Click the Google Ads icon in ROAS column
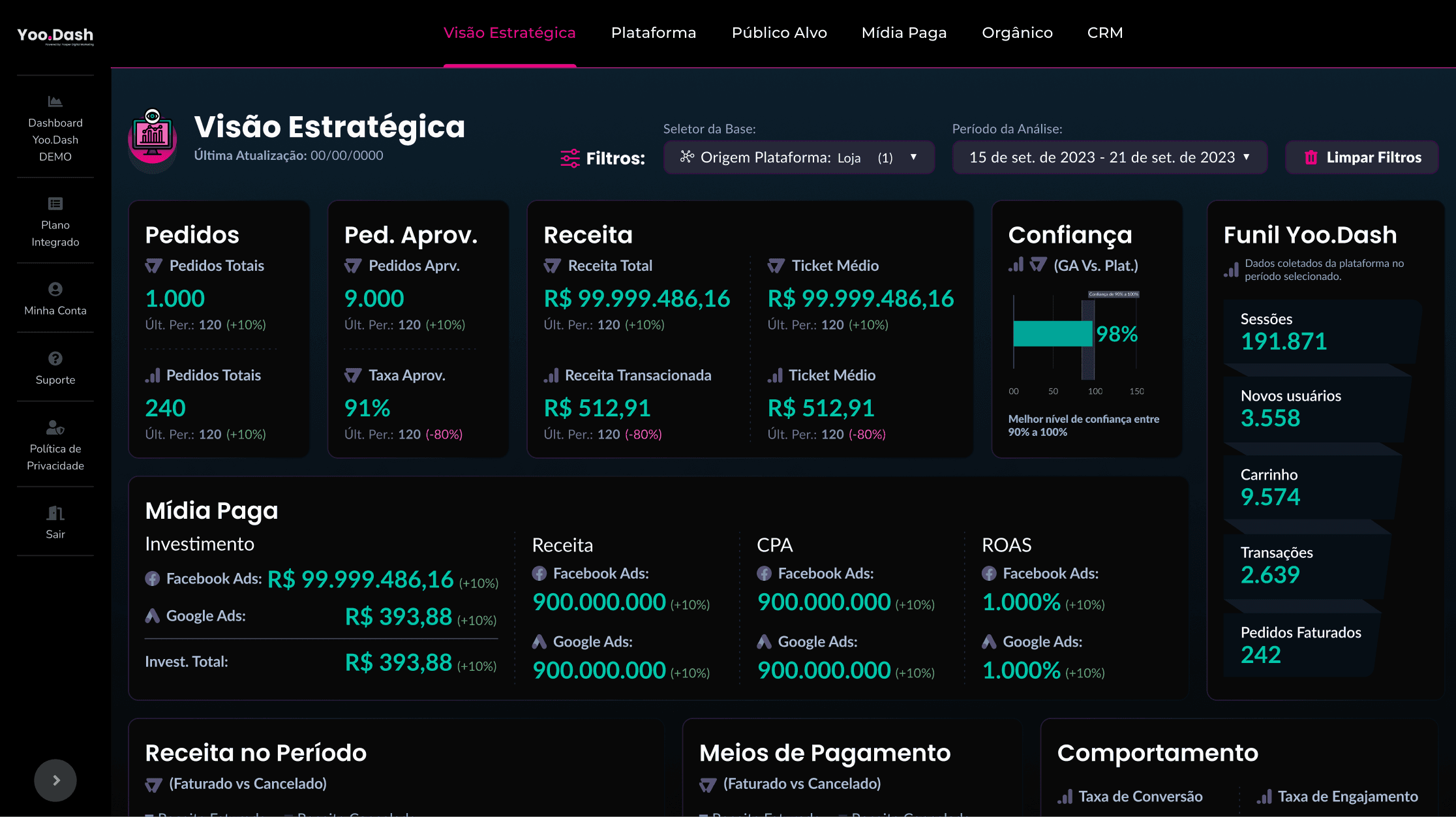Screen dimensions: 1456x817 (x=989, y=642)
